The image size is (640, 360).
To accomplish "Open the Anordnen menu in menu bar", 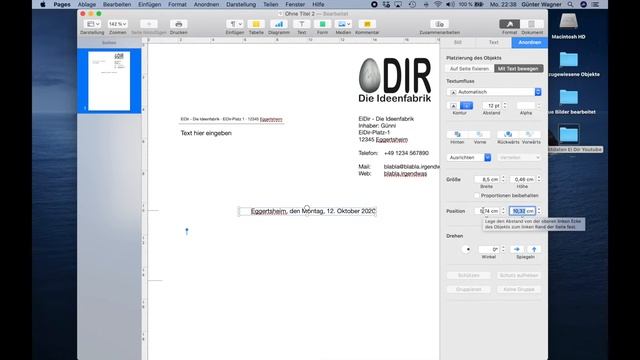I will click(206, 4).
